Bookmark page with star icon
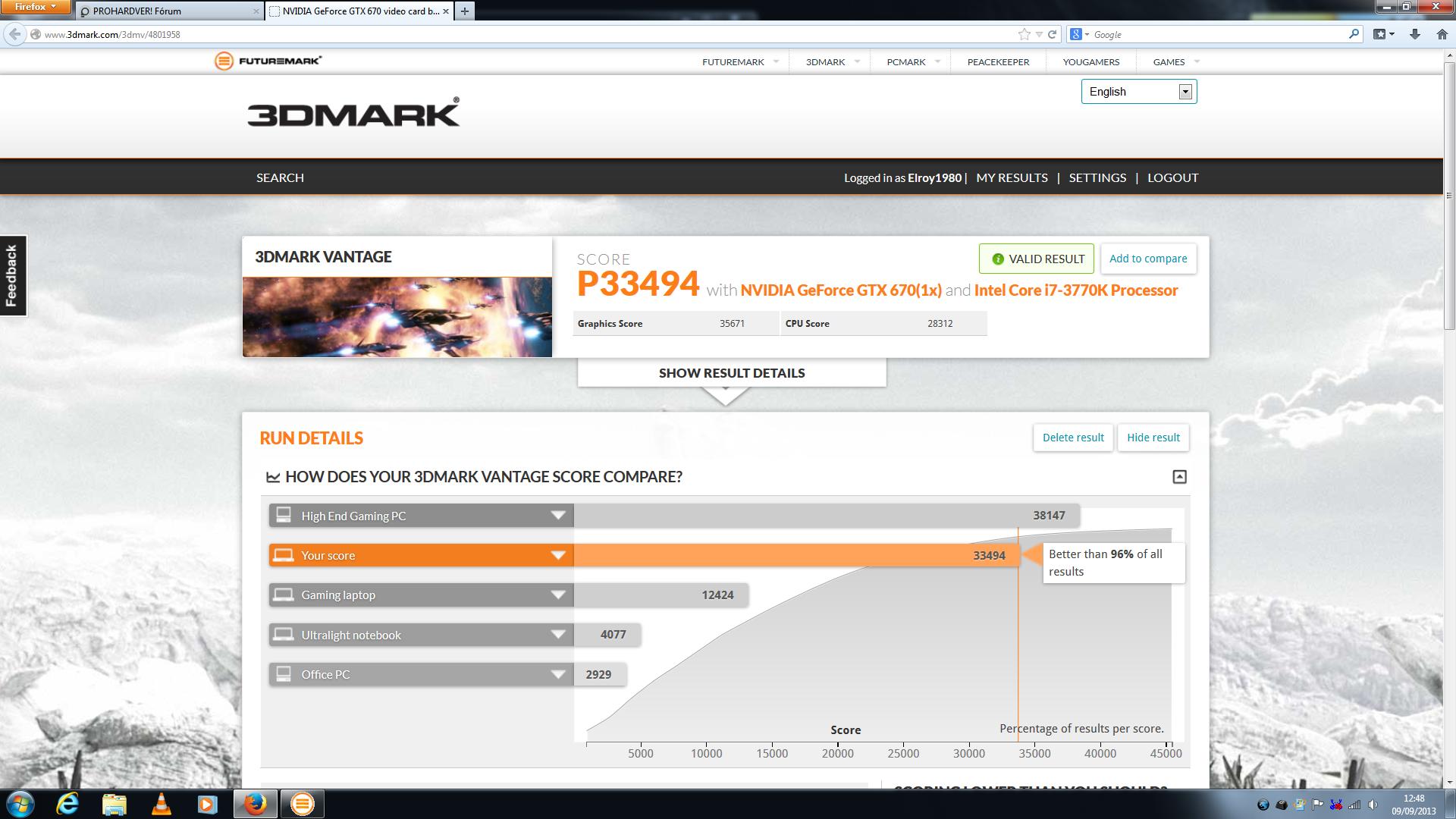The height and width of the screenshot is (819, 1456). (1024, 34)
